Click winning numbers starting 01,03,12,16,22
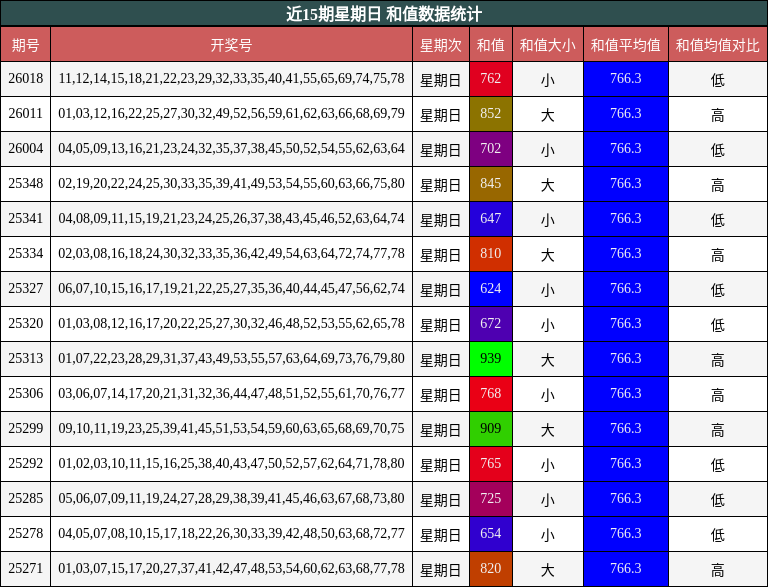 pos(231,114)
